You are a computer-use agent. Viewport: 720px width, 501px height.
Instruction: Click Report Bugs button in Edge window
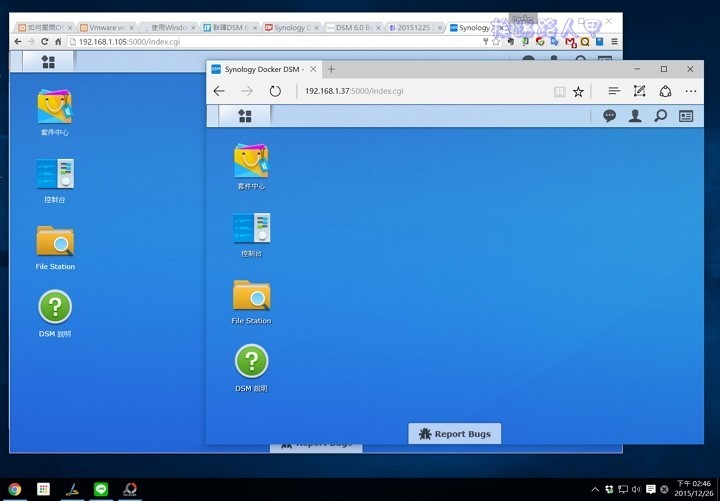[x=455, y=434]
